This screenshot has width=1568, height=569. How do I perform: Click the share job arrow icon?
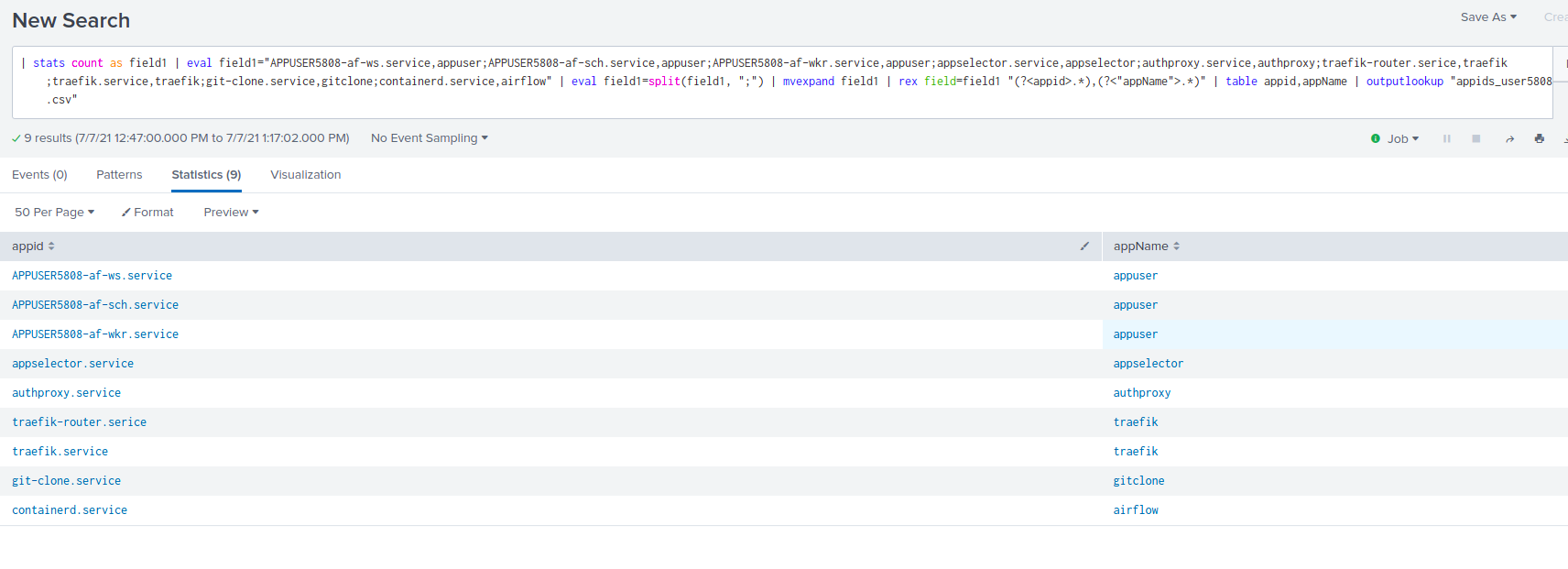[x=1509, y=139]
